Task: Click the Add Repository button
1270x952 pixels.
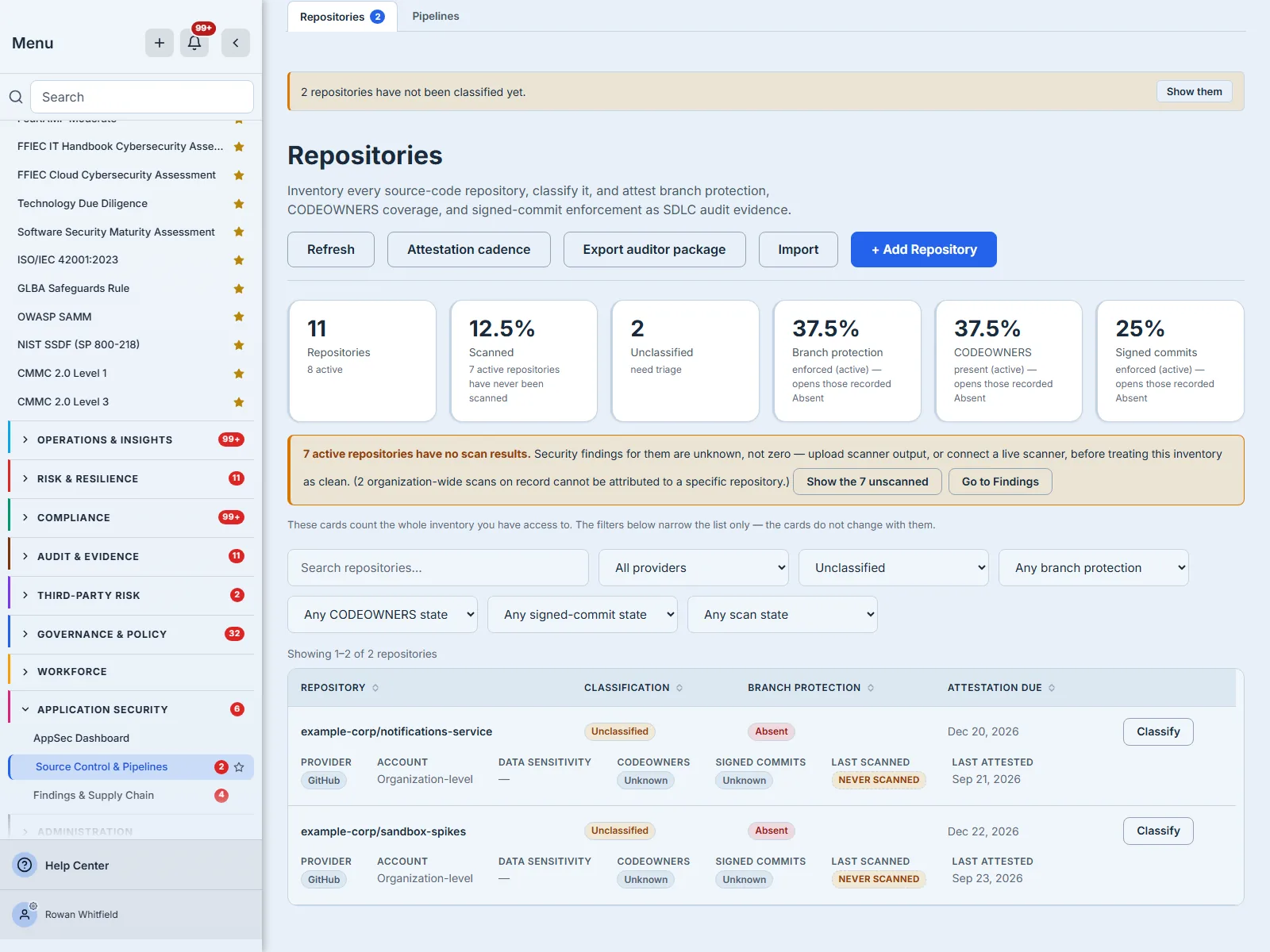Action: (x=924, y=249)
